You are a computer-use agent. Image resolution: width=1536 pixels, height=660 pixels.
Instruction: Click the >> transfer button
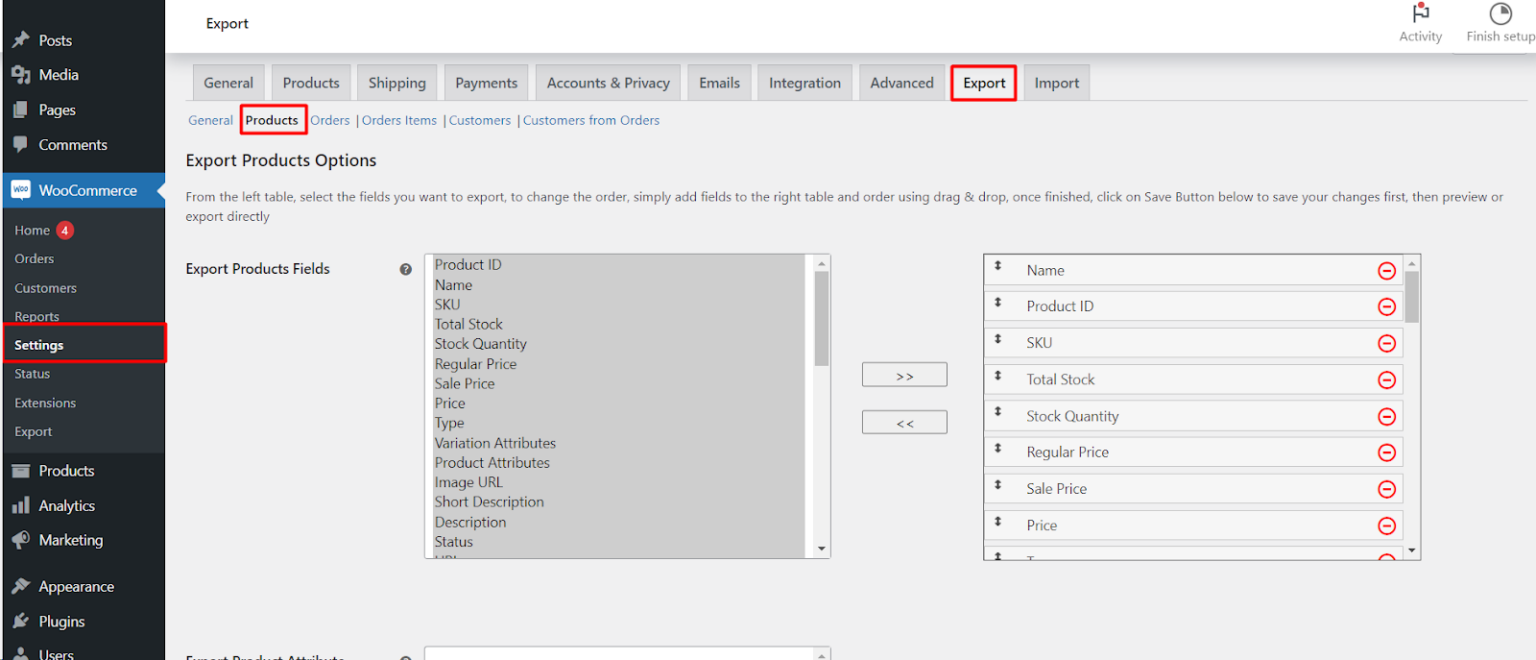click(904, 374)
